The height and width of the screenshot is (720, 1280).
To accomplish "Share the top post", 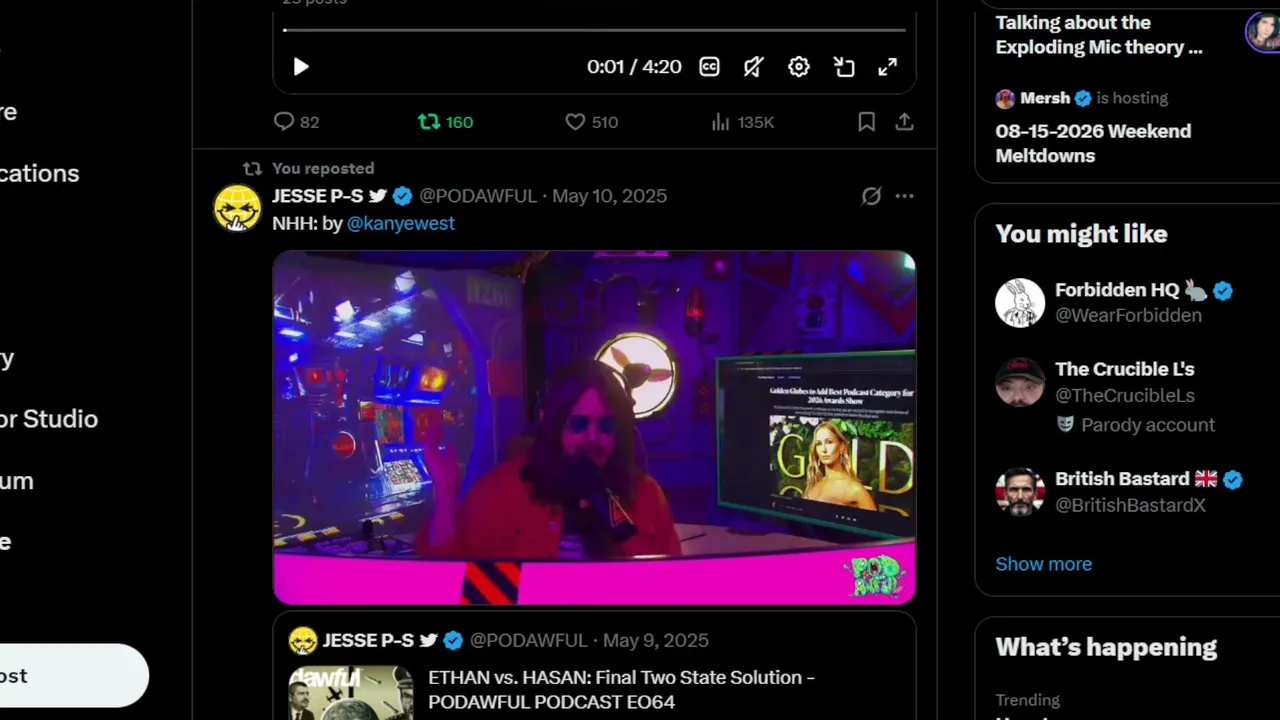I will pos(904,122).
